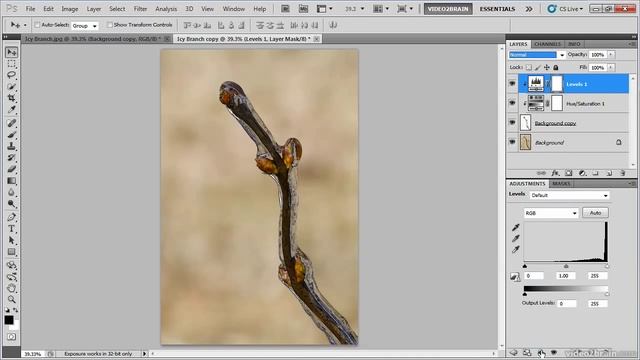Select the Rectangular Marquee tool
The height and width of the screenshot is (360, 640).
pos(11,64)
